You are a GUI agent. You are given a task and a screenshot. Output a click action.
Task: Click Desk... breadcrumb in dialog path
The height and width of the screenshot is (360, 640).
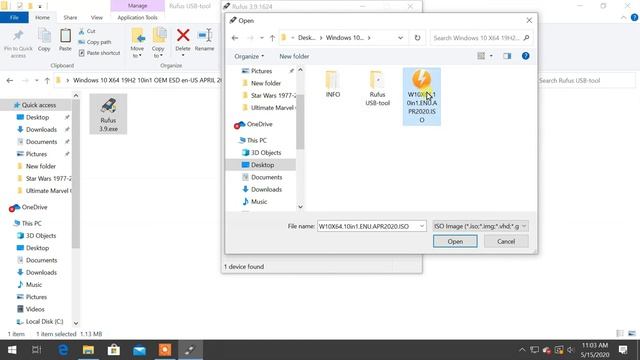click(x=307, y=38)
